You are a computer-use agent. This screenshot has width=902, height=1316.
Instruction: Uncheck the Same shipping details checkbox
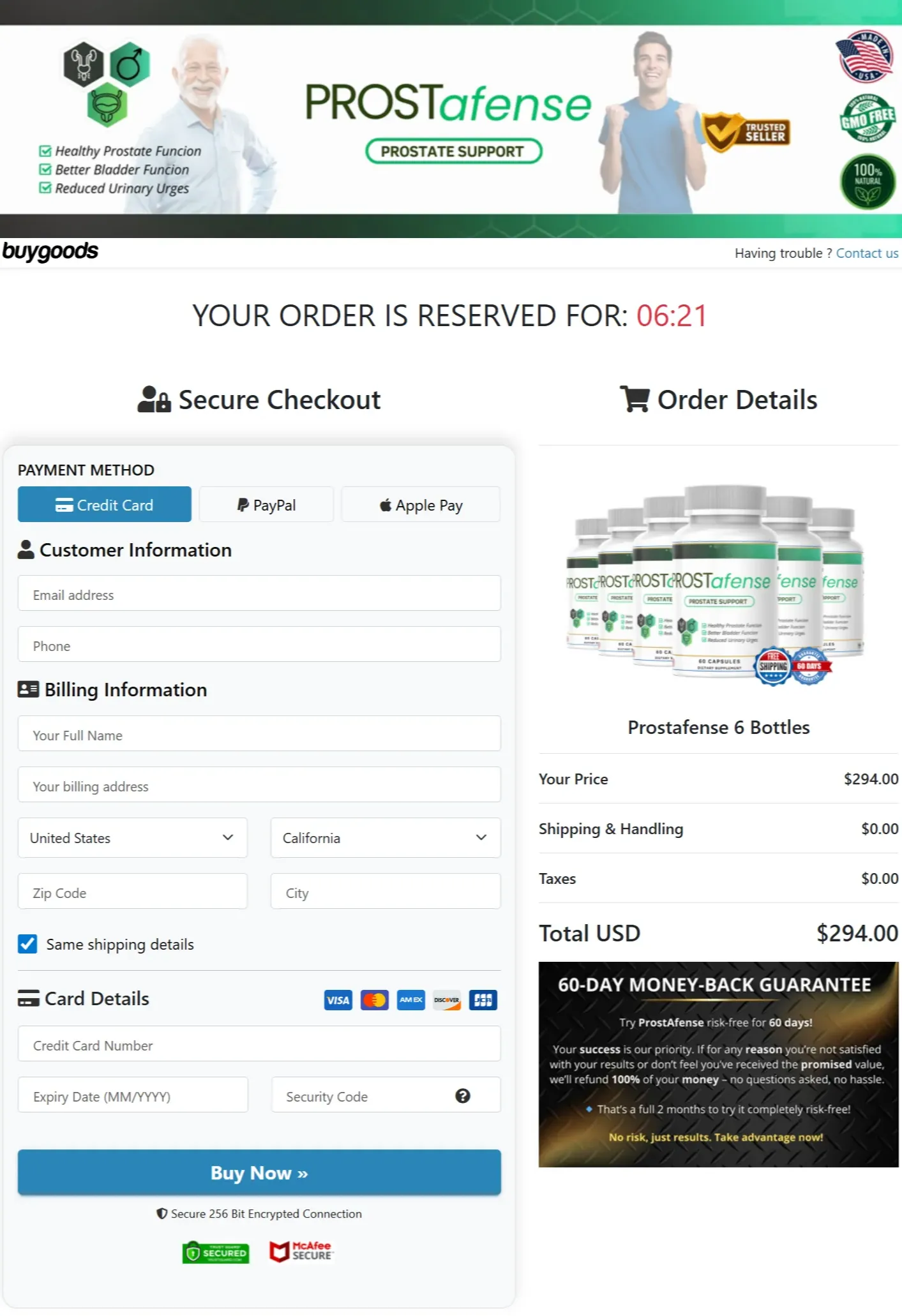coord(27,944)
